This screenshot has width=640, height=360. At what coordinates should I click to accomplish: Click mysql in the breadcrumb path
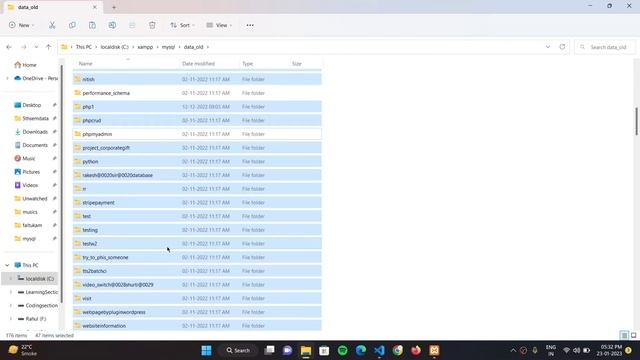point(168,47)
